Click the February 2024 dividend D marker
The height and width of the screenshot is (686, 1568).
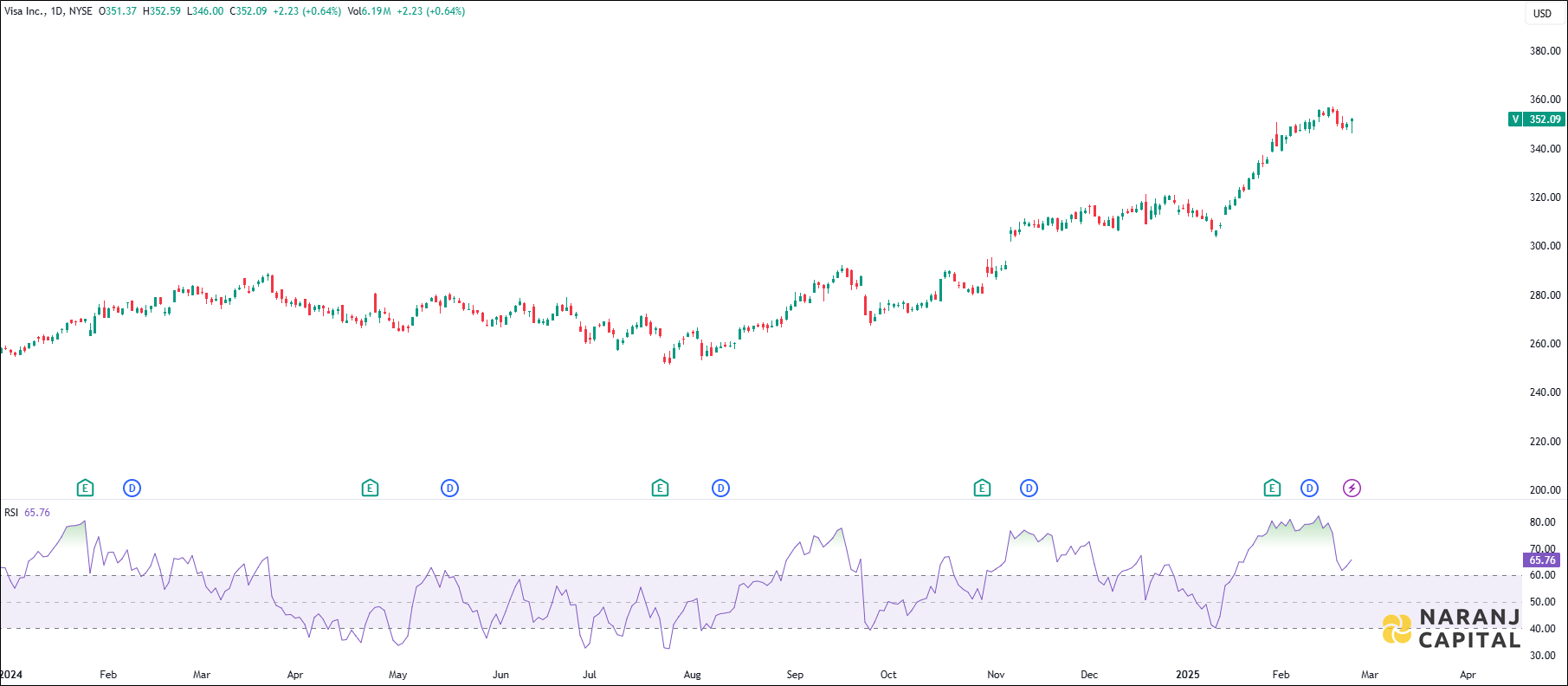pos(132,489)
